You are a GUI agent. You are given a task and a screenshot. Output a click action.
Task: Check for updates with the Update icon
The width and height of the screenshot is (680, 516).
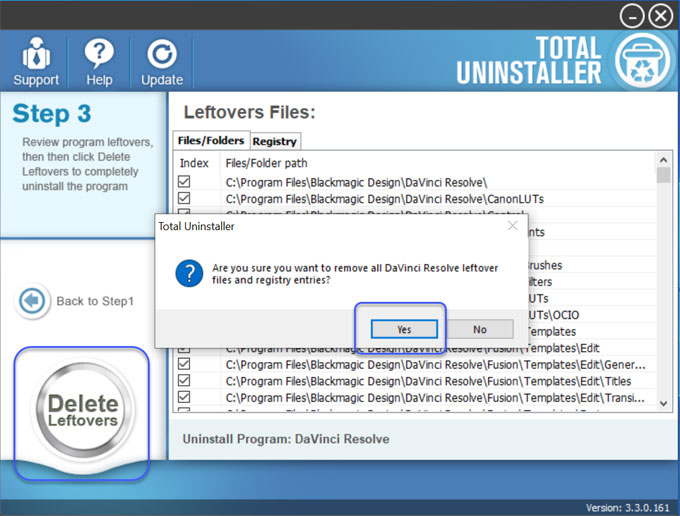(x=162, y=61)
